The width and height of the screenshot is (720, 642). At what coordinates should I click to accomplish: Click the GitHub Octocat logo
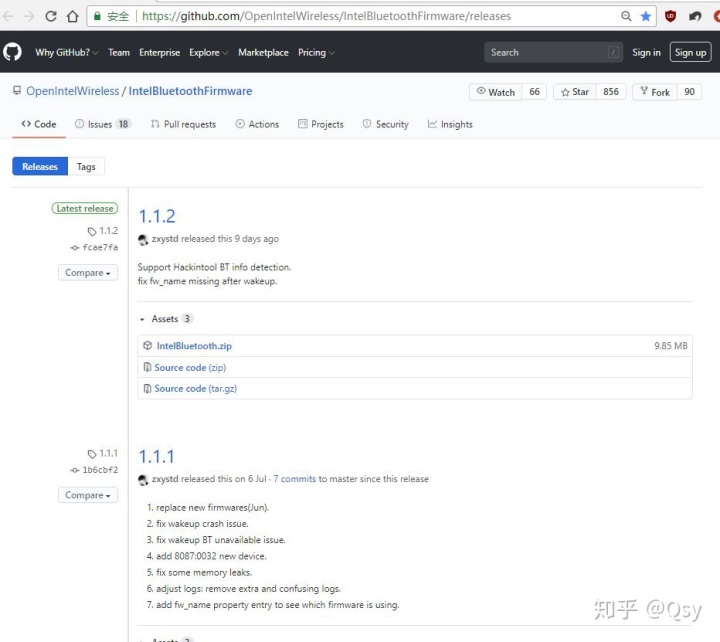coord(12,52)
